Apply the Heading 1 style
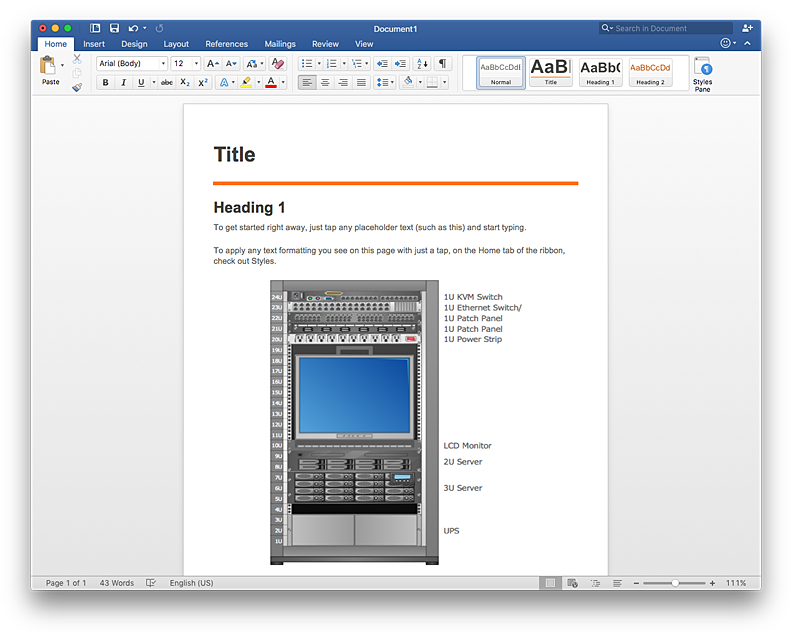Viewport: 790px width, 632px height. click(600, 72)
